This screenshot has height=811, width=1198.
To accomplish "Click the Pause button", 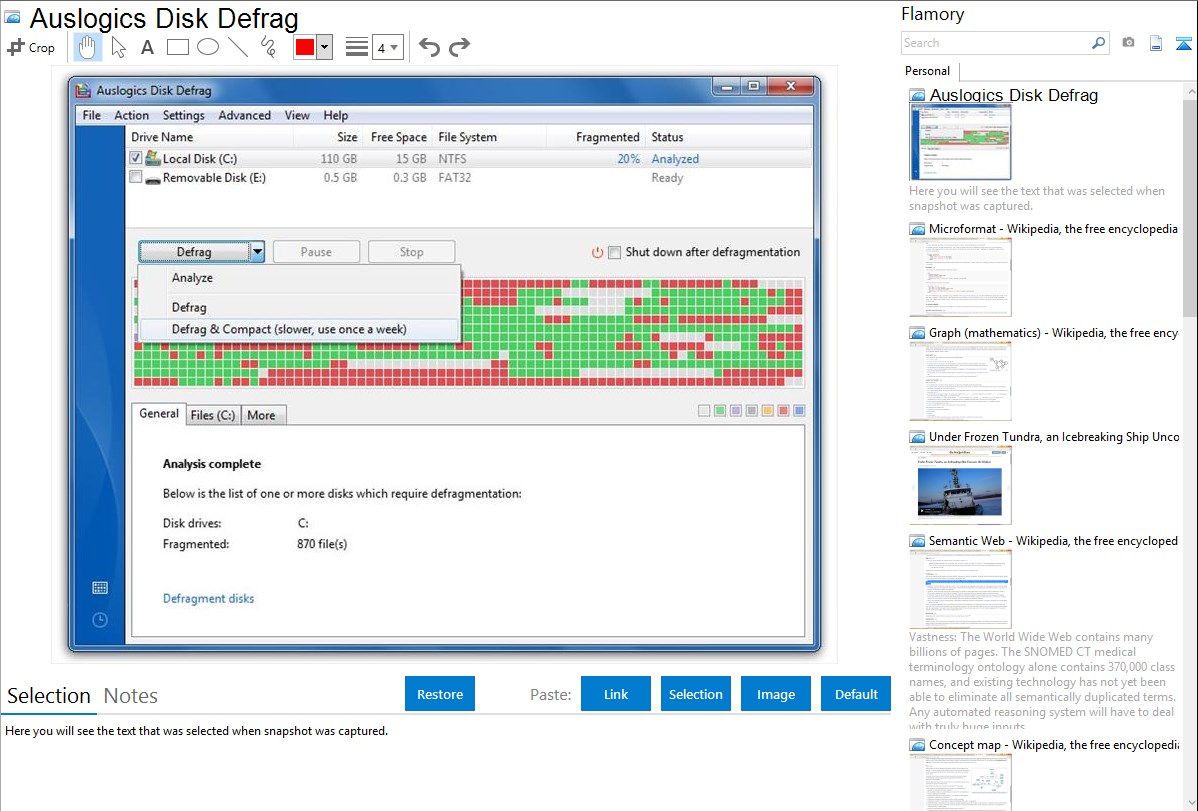I will click(x=316, y=251).
